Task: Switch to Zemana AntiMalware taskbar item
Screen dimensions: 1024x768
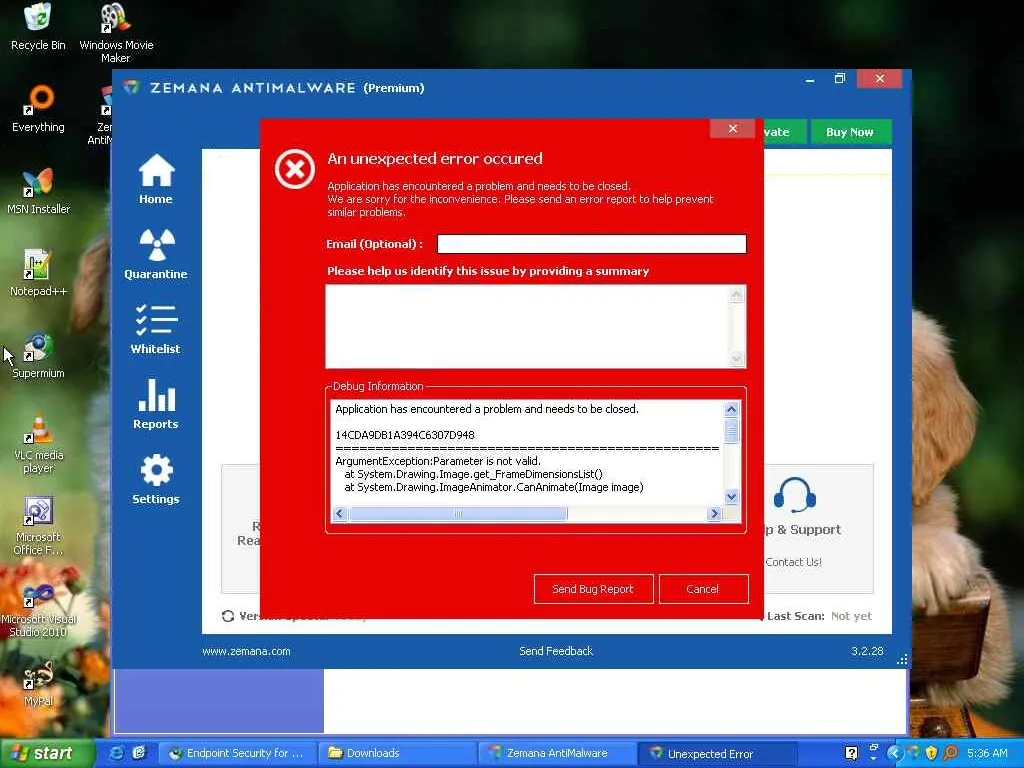Action: coord(556,754)
